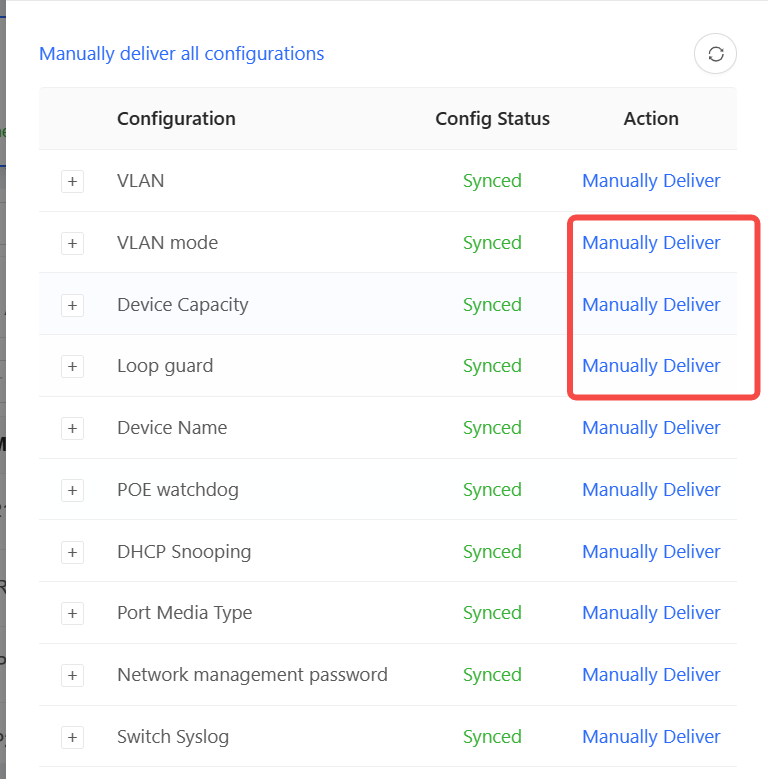Click the refresh icon button
Viewport: 768px width, 779px height.
click(x=715, y=54)
